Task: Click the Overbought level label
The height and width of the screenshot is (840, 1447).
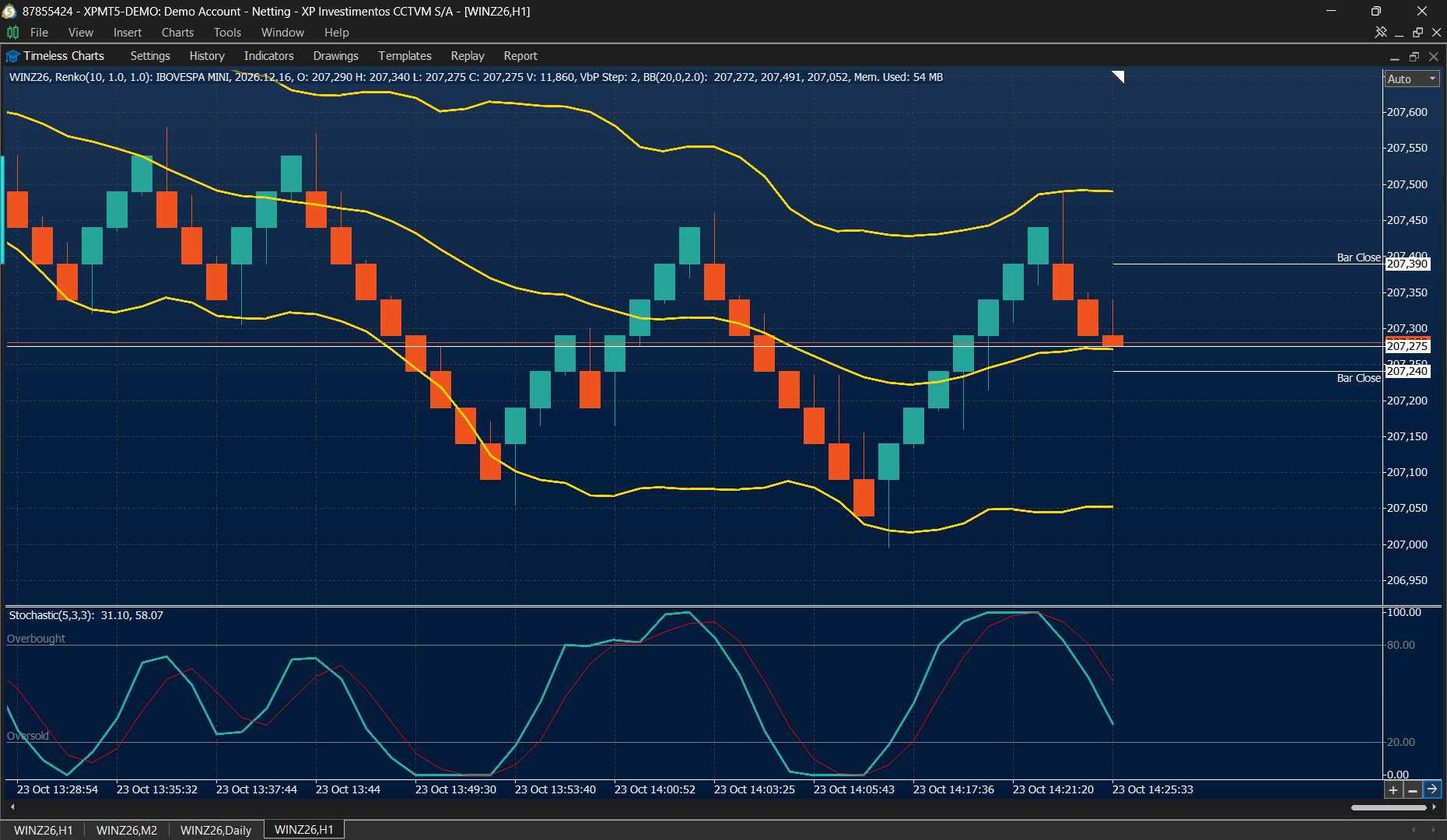Action: tap(36, 639)
